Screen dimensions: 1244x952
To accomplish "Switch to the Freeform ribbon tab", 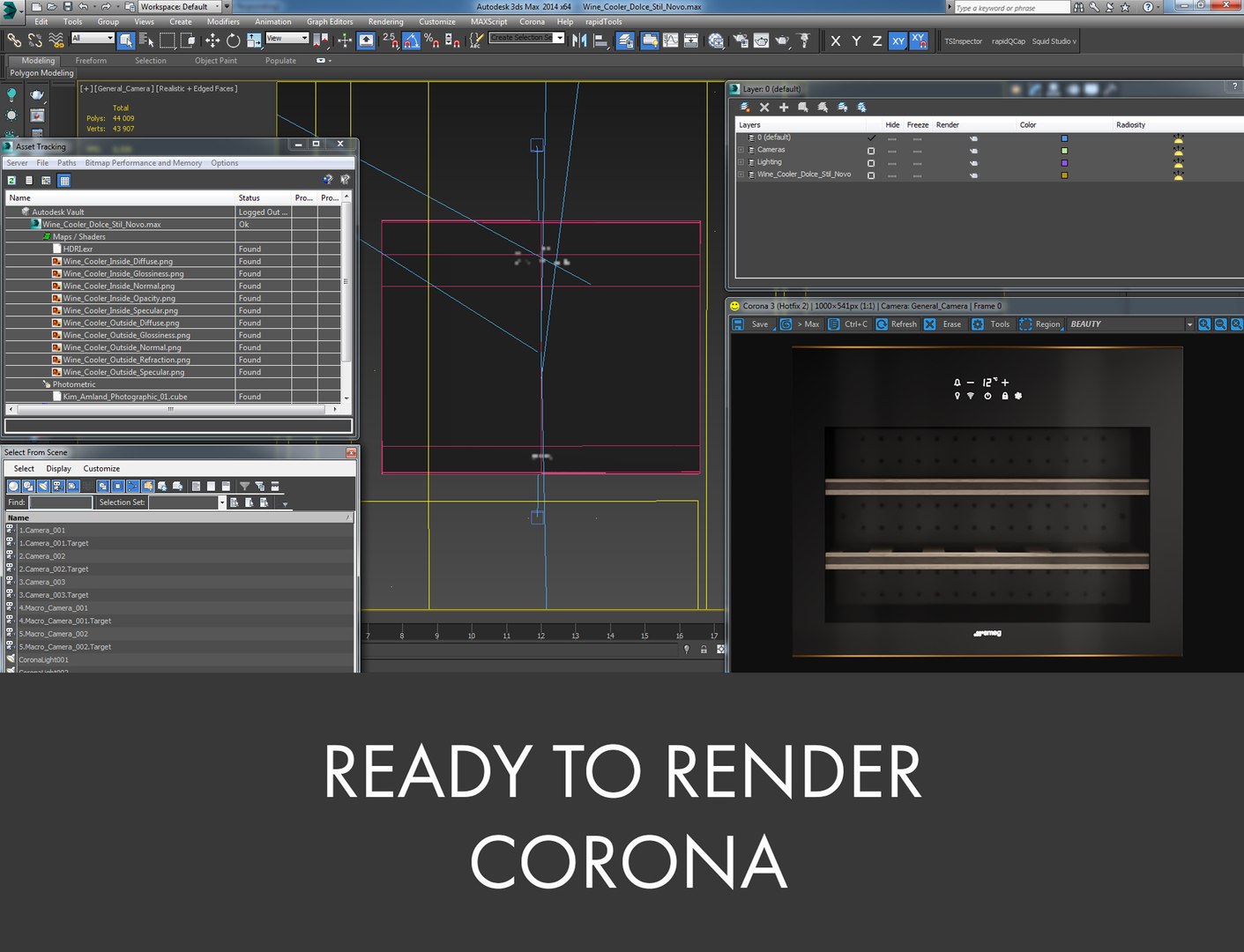I will click(x=91, y=61).
